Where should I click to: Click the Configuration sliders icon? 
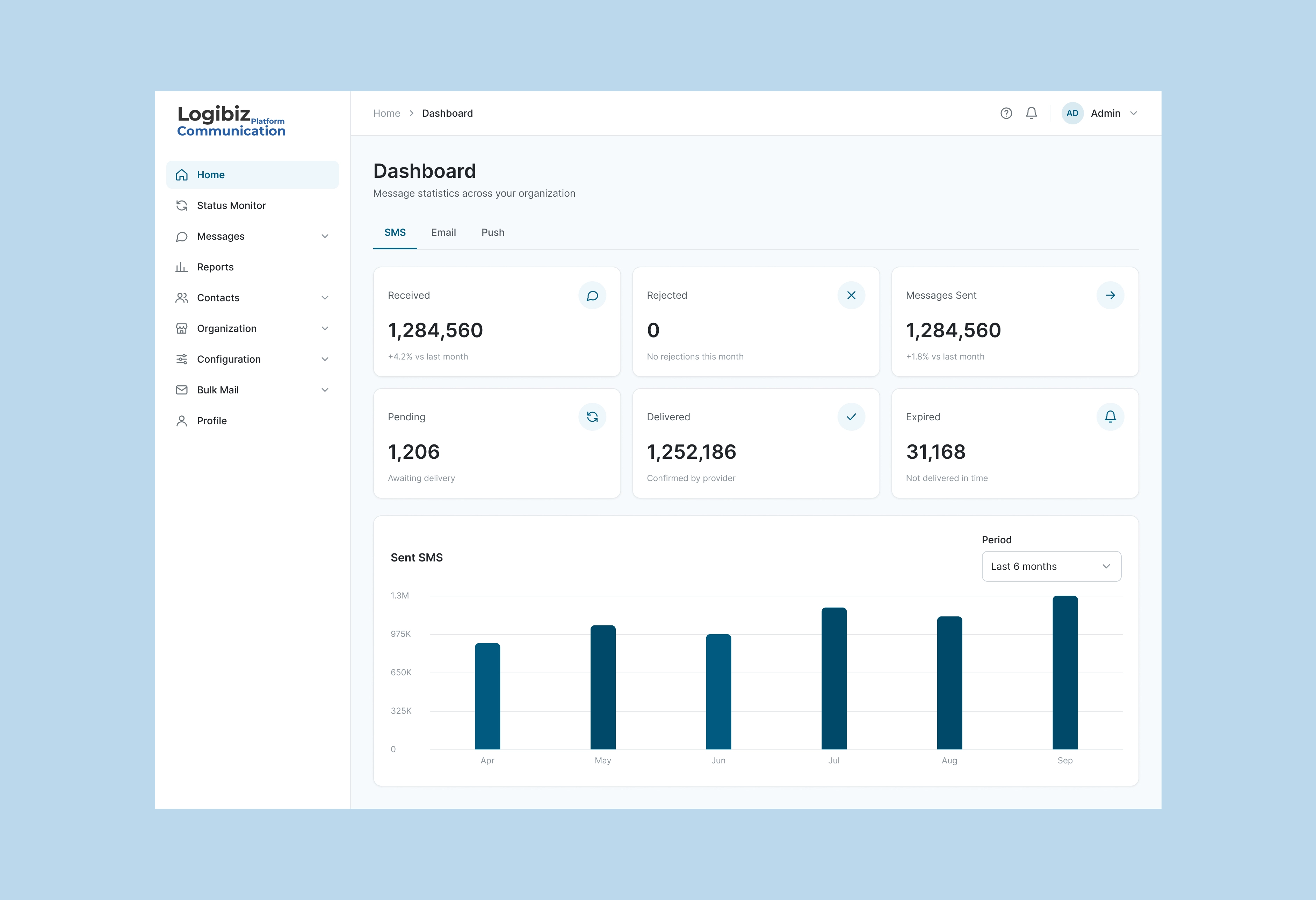pyautogui.click(x=182, y=359)
